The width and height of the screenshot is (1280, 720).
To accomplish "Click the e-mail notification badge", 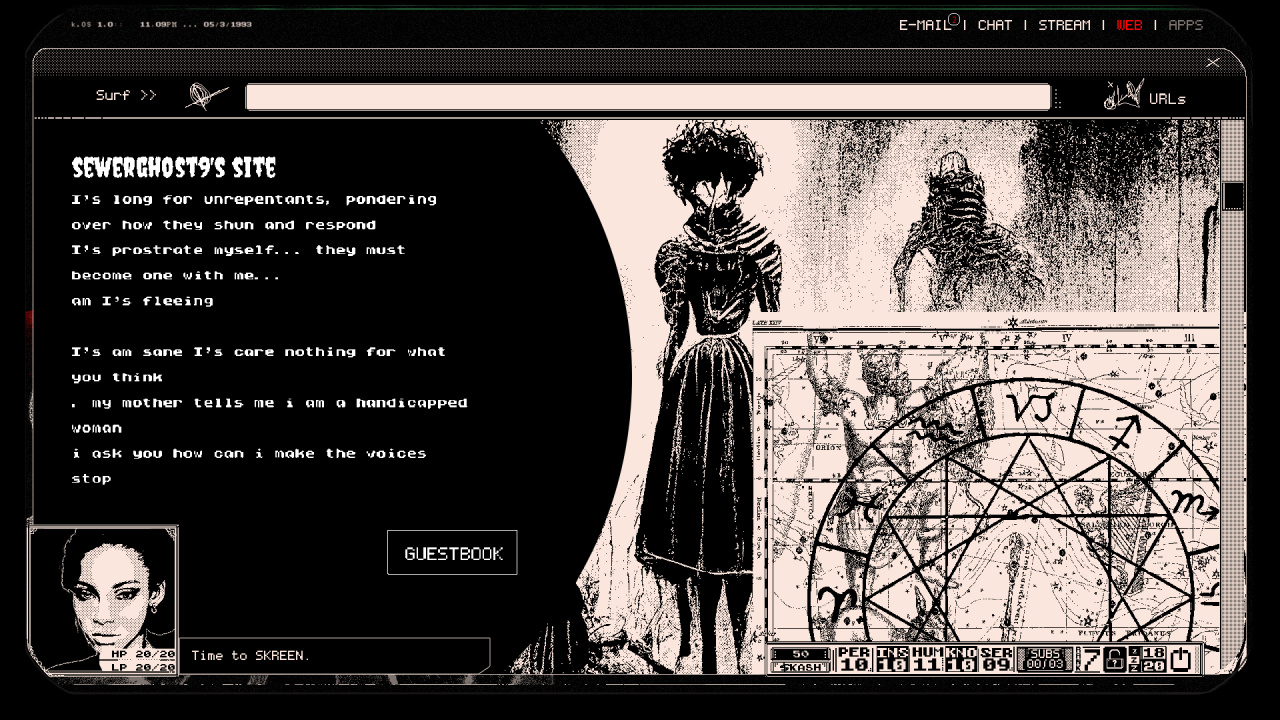I will pos(954,19).
